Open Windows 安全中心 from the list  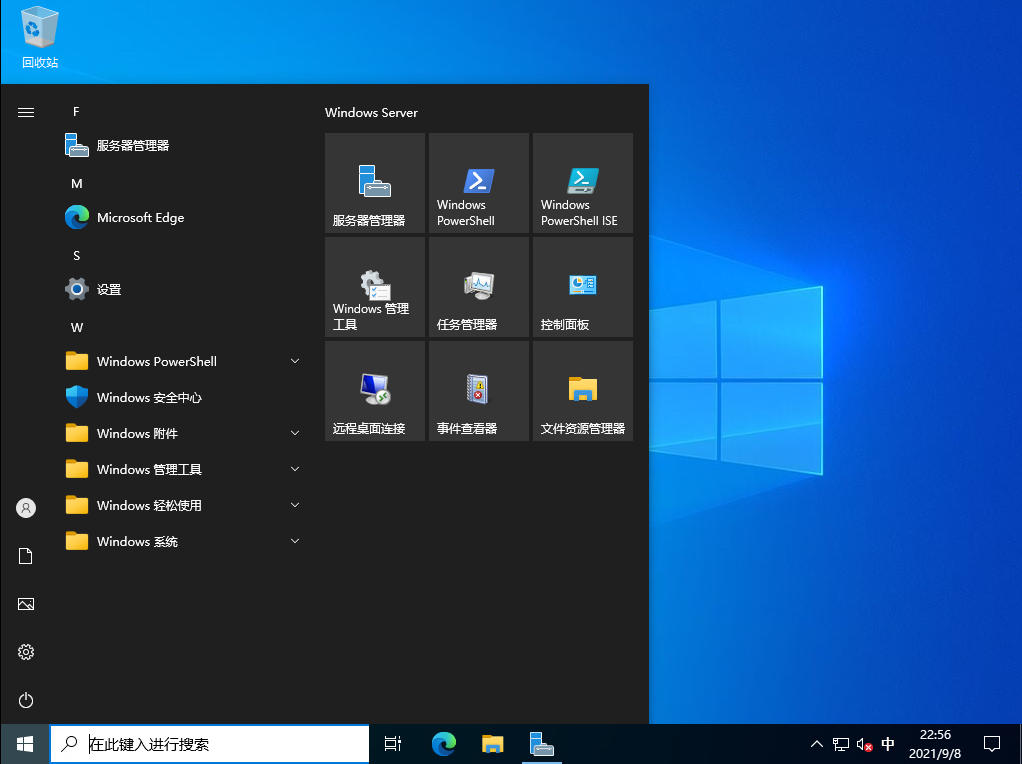146,397
